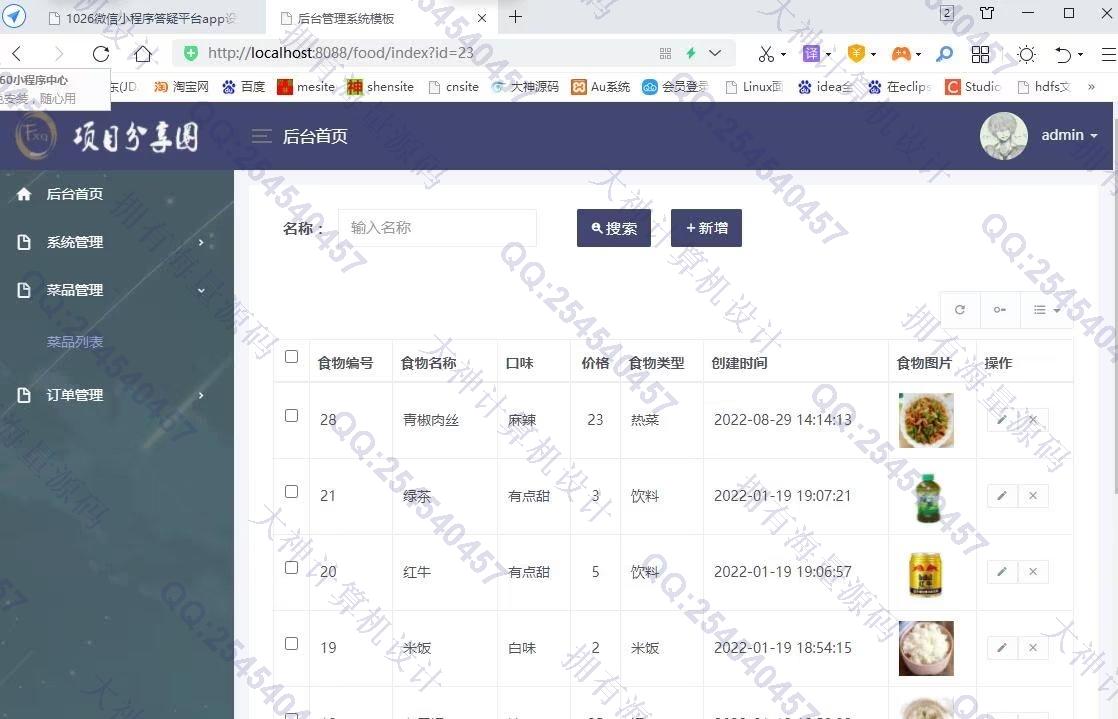Open address bar dropdown arrow

pos(715,53)
